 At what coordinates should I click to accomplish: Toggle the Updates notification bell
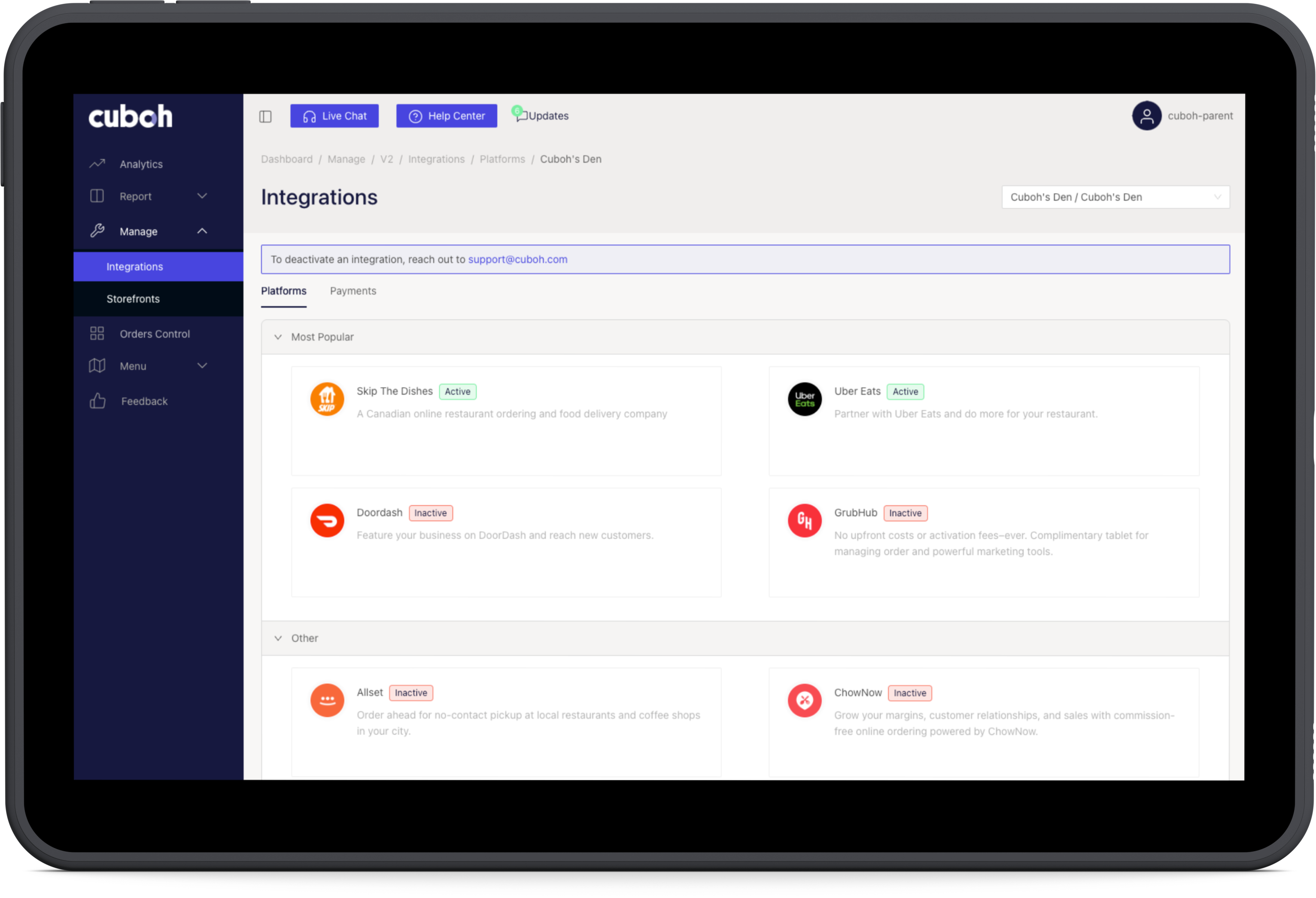[x=539, y=115]
